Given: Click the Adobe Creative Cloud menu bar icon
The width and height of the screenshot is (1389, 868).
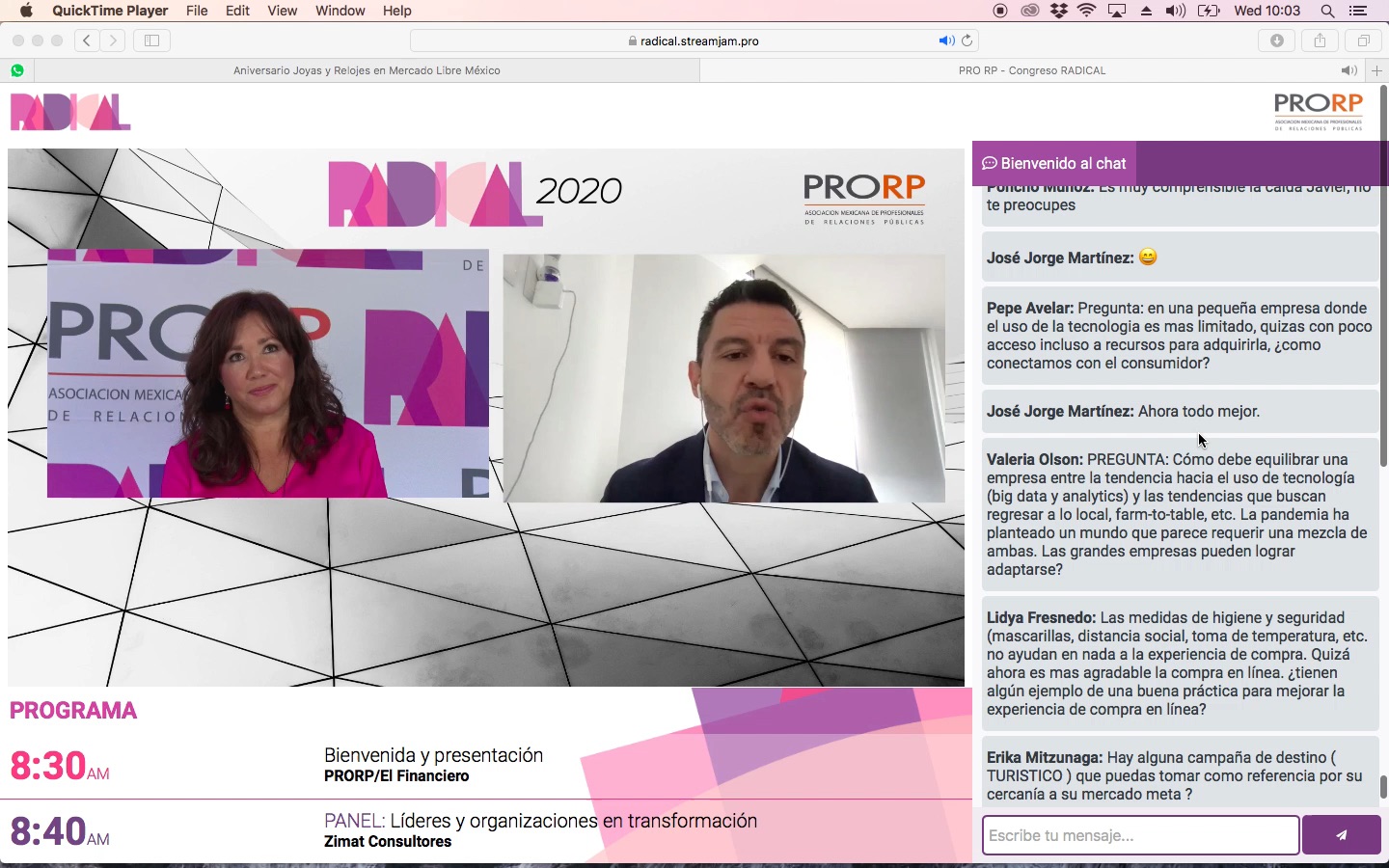Looking at the screenshot, I should pos(1029,11).
